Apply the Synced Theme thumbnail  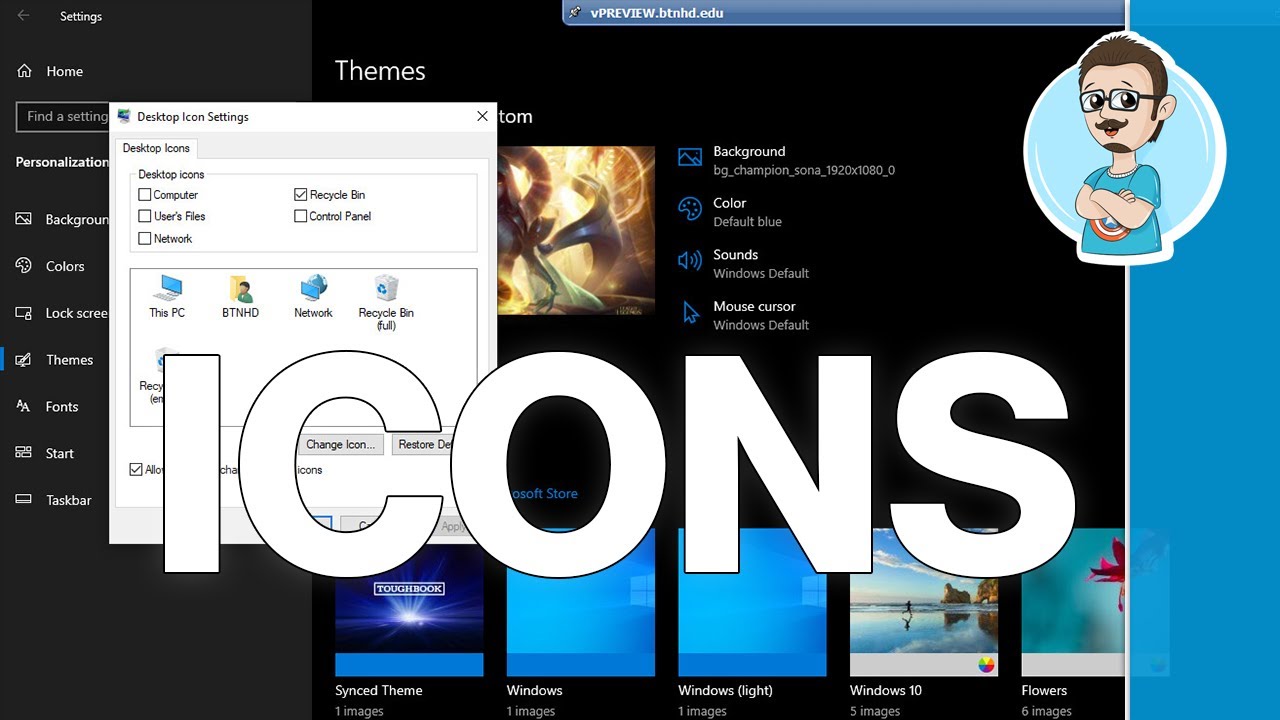point(409,602)
